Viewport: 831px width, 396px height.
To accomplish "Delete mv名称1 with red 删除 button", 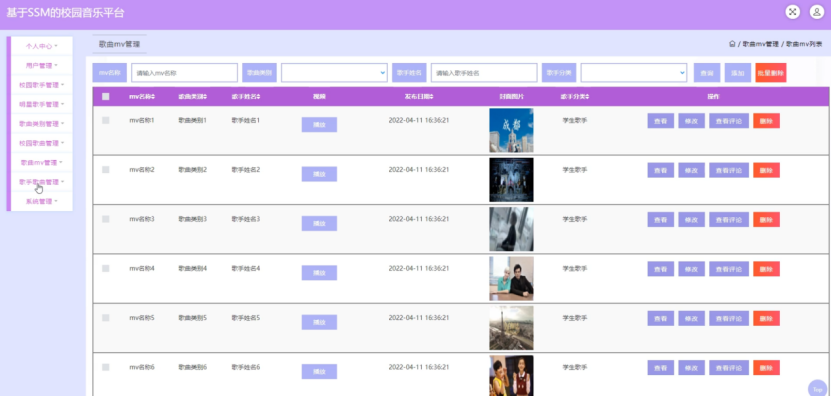I will [766, 121].
